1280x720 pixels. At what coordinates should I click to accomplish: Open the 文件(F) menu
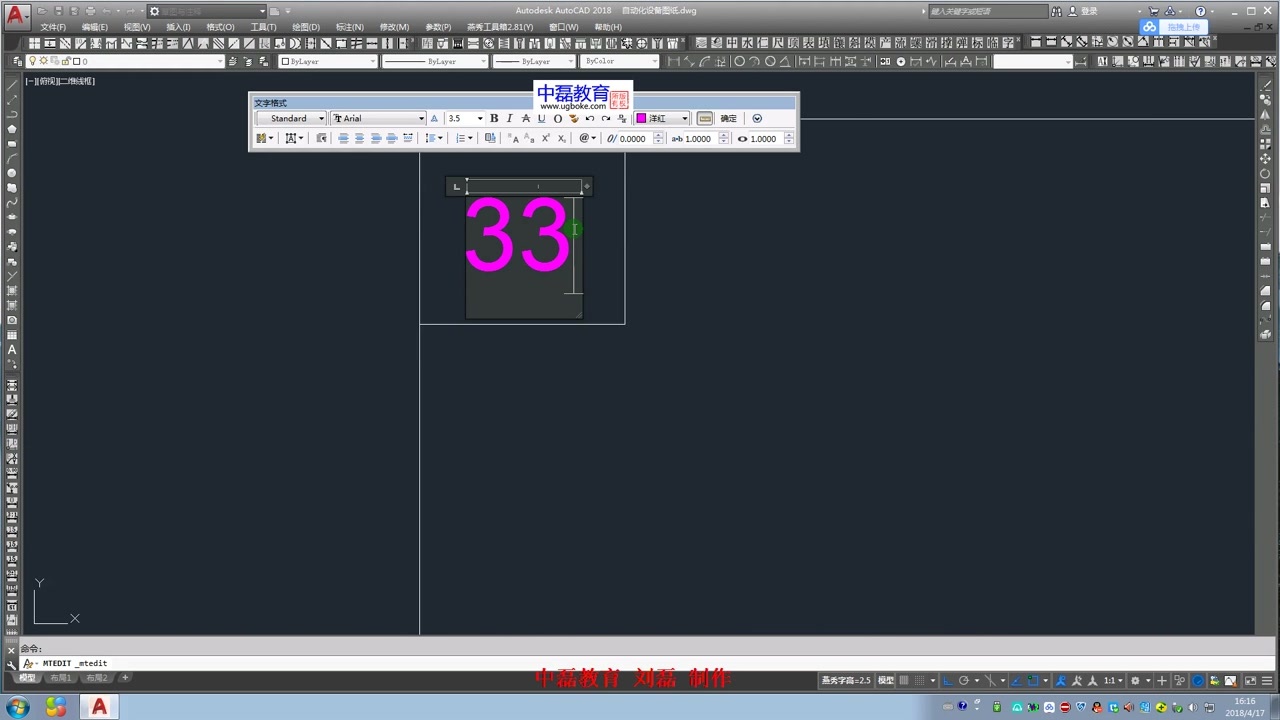pos(53,27)
